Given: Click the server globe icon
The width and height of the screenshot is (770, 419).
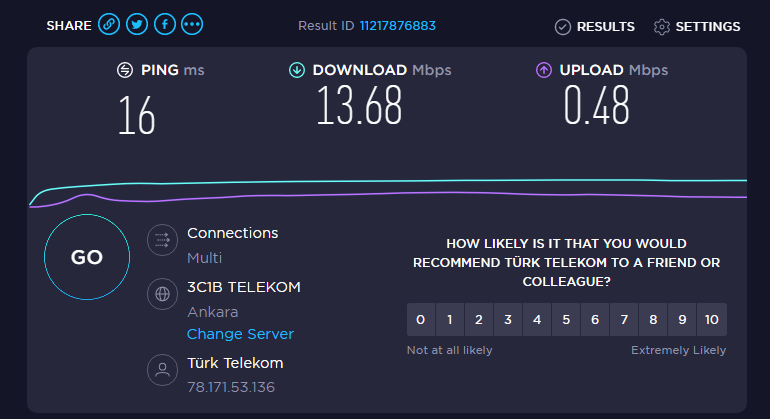Looking at the screenshot, I should (x=161, y=295).
